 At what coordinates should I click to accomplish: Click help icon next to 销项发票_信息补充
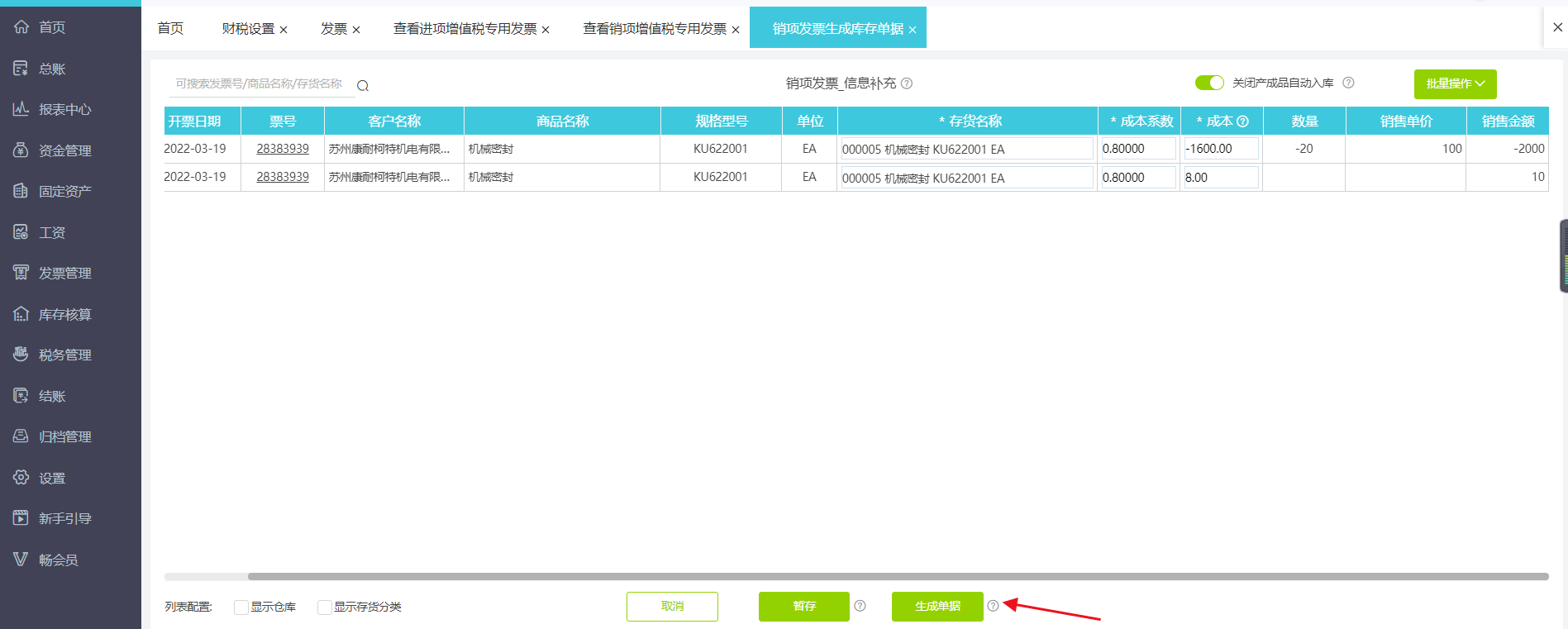click(907, 83)
